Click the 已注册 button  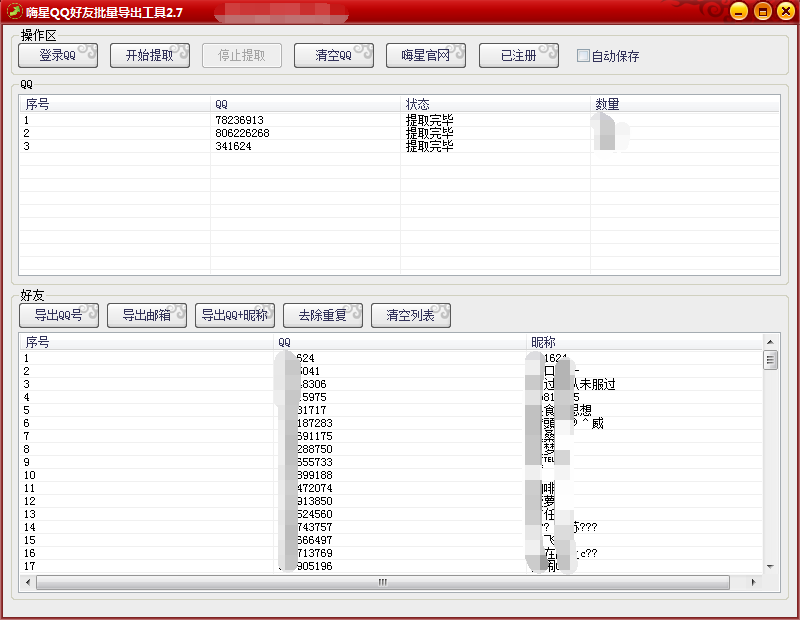518,55
